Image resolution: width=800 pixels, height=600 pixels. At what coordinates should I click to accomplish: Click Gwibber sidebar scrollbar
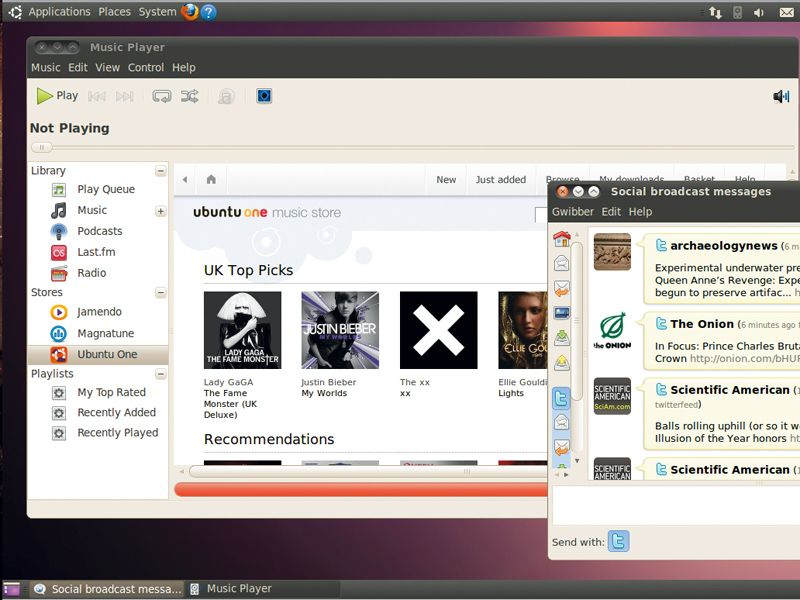(x=577, y=321)
